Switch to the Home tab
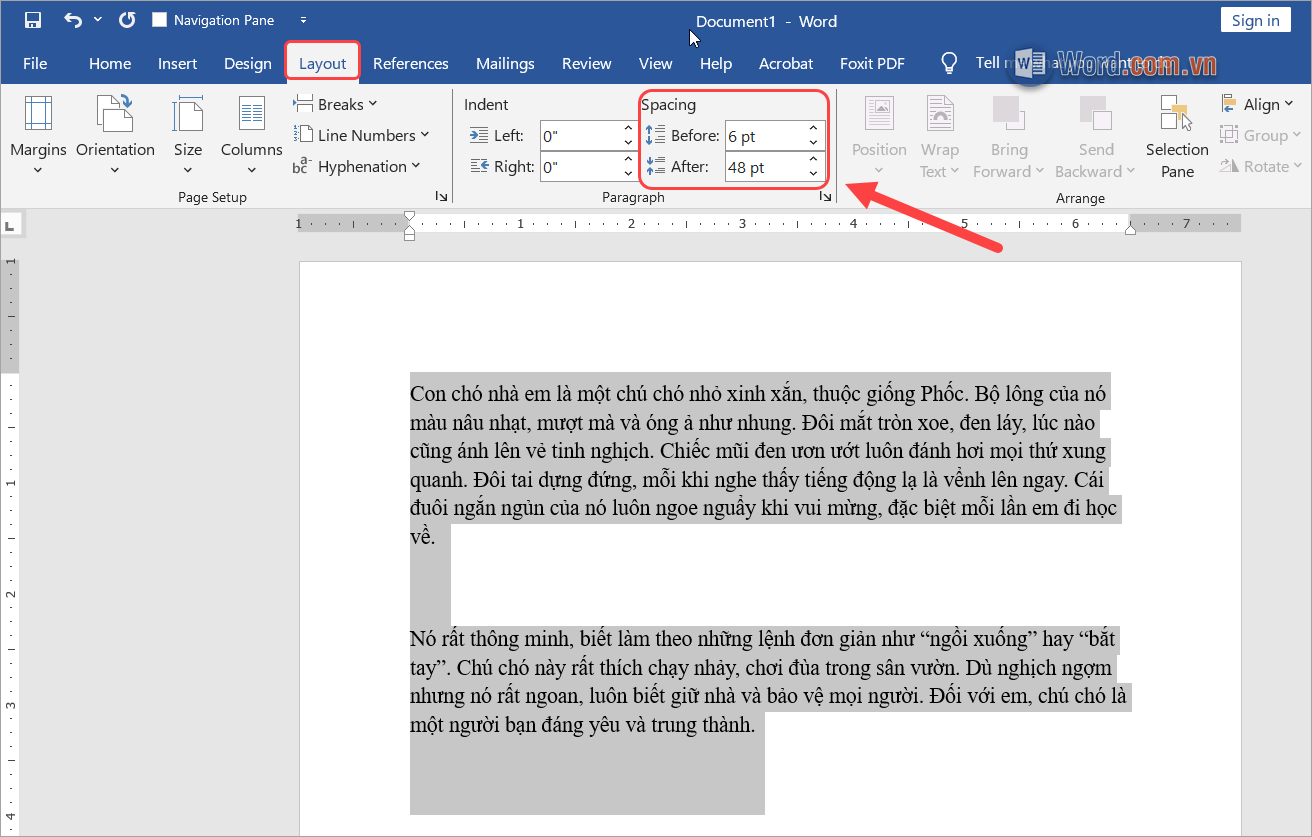This screenshot has height=837, width=1312. (109, 63)
